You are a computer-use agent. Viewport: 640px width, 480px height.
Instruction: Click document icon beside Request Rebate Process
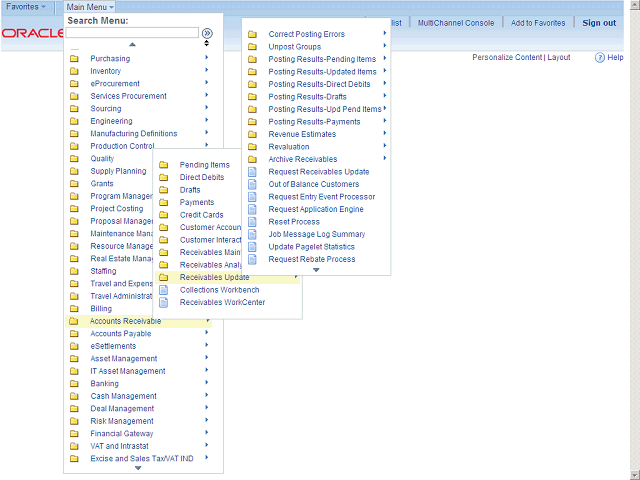pos(252,259)
